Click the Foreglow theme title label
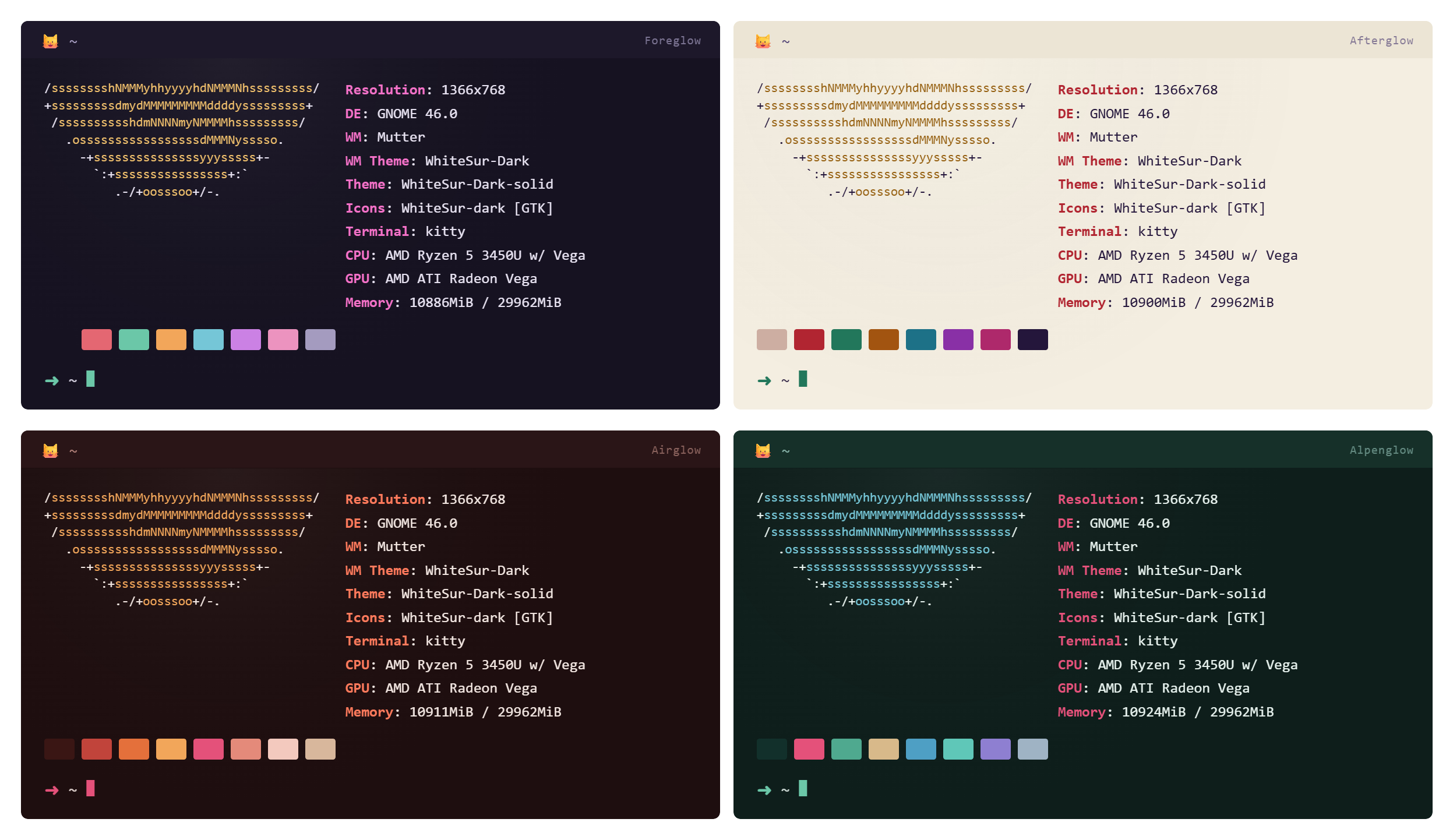The width and height of the screenshot is (1446, 840). point(672,41)
